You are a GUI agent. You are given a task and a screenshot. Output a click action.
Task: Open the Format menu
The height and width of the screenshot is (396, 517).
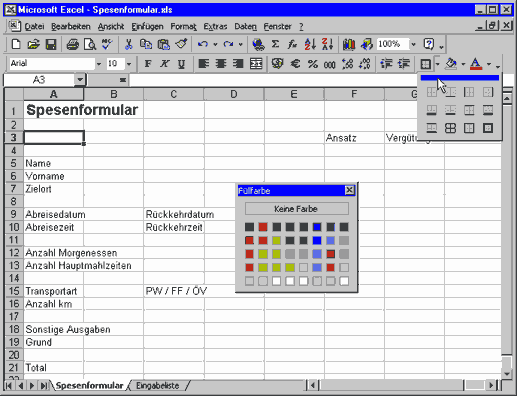(x=183, y=26)
